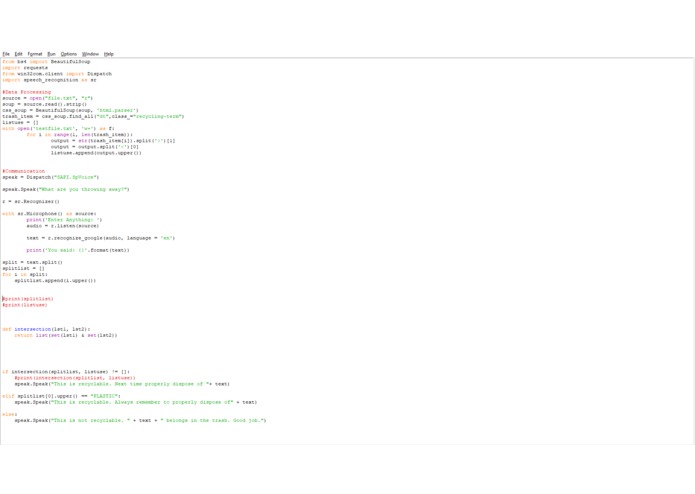Viewport: 695px width, 494px height.
Task: Click the 'This is not recyclable' Speak line
Action: point(141,420)
